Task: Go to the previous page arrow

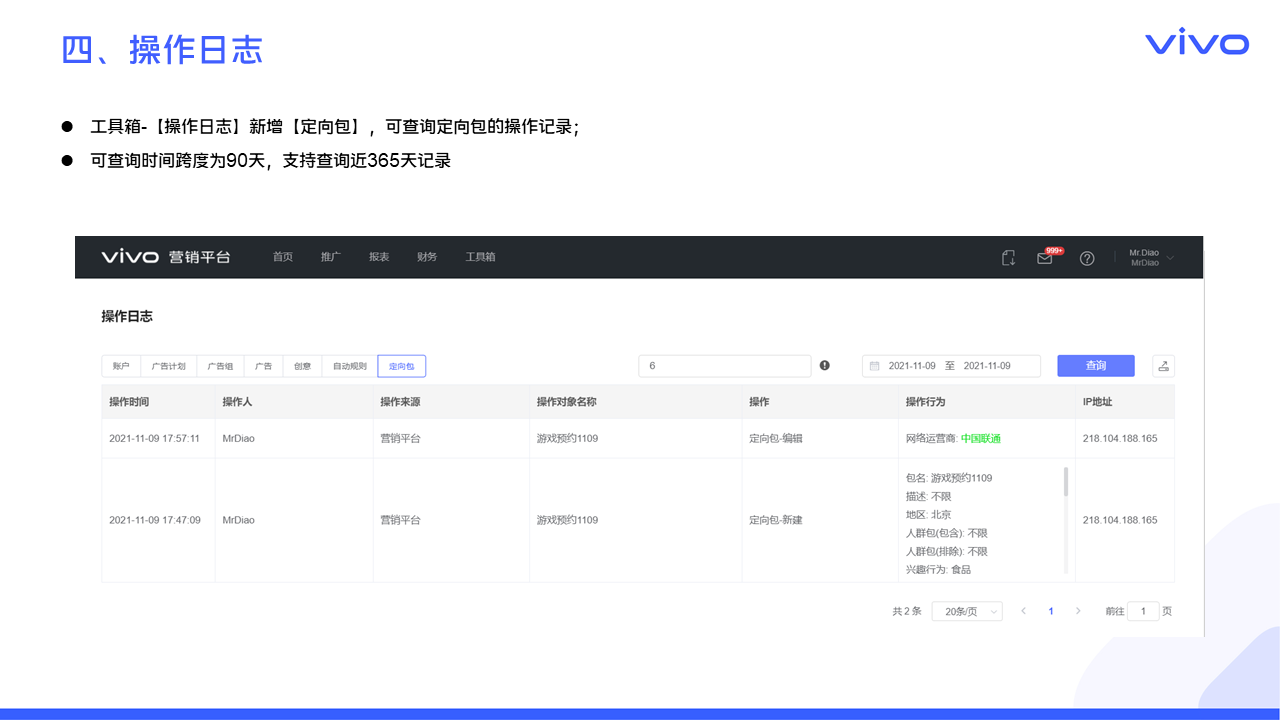Action: 1023,611
